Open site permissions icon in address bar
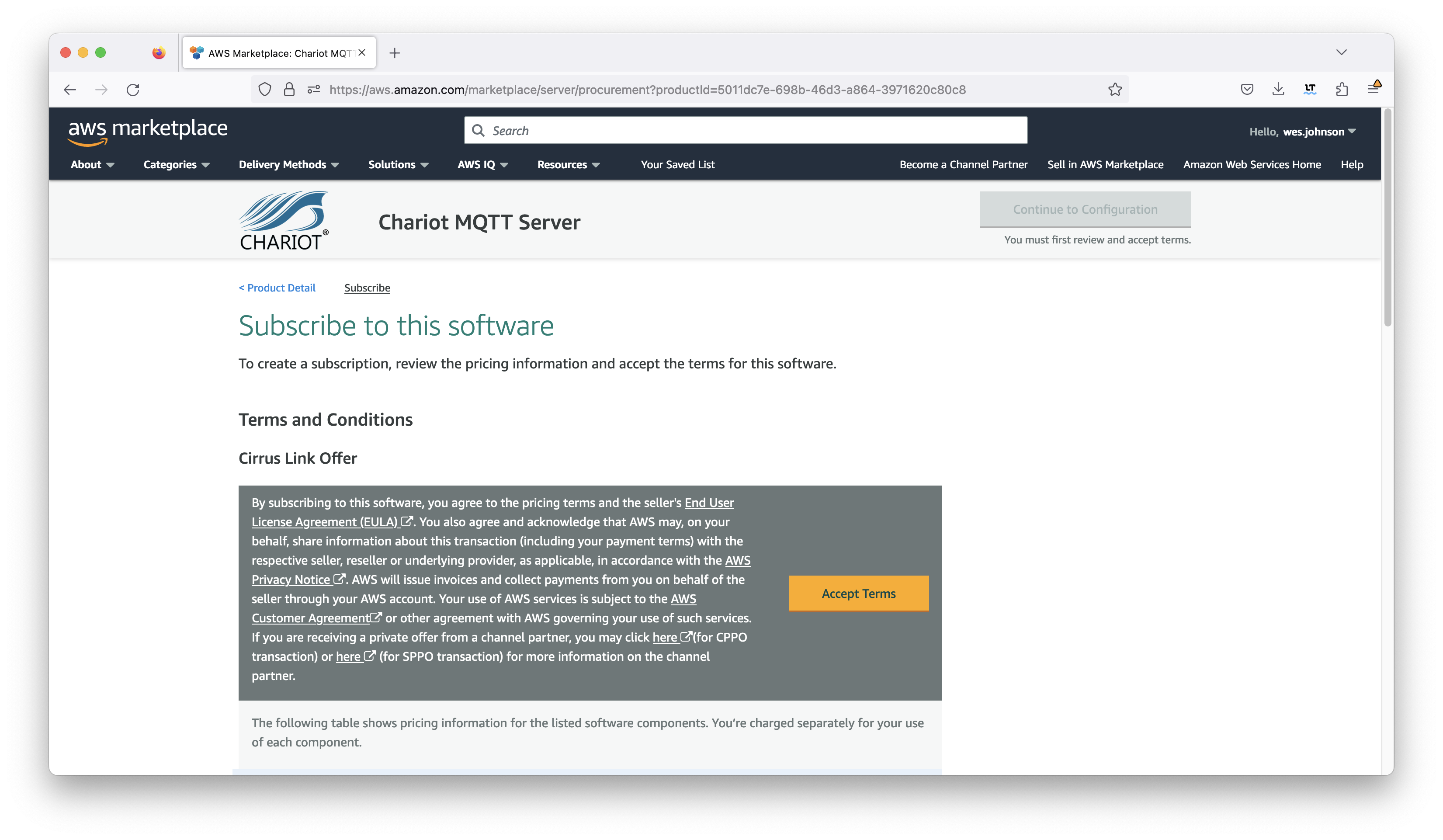The height and width of the screenshot is (840, 1443). (314, 89)
